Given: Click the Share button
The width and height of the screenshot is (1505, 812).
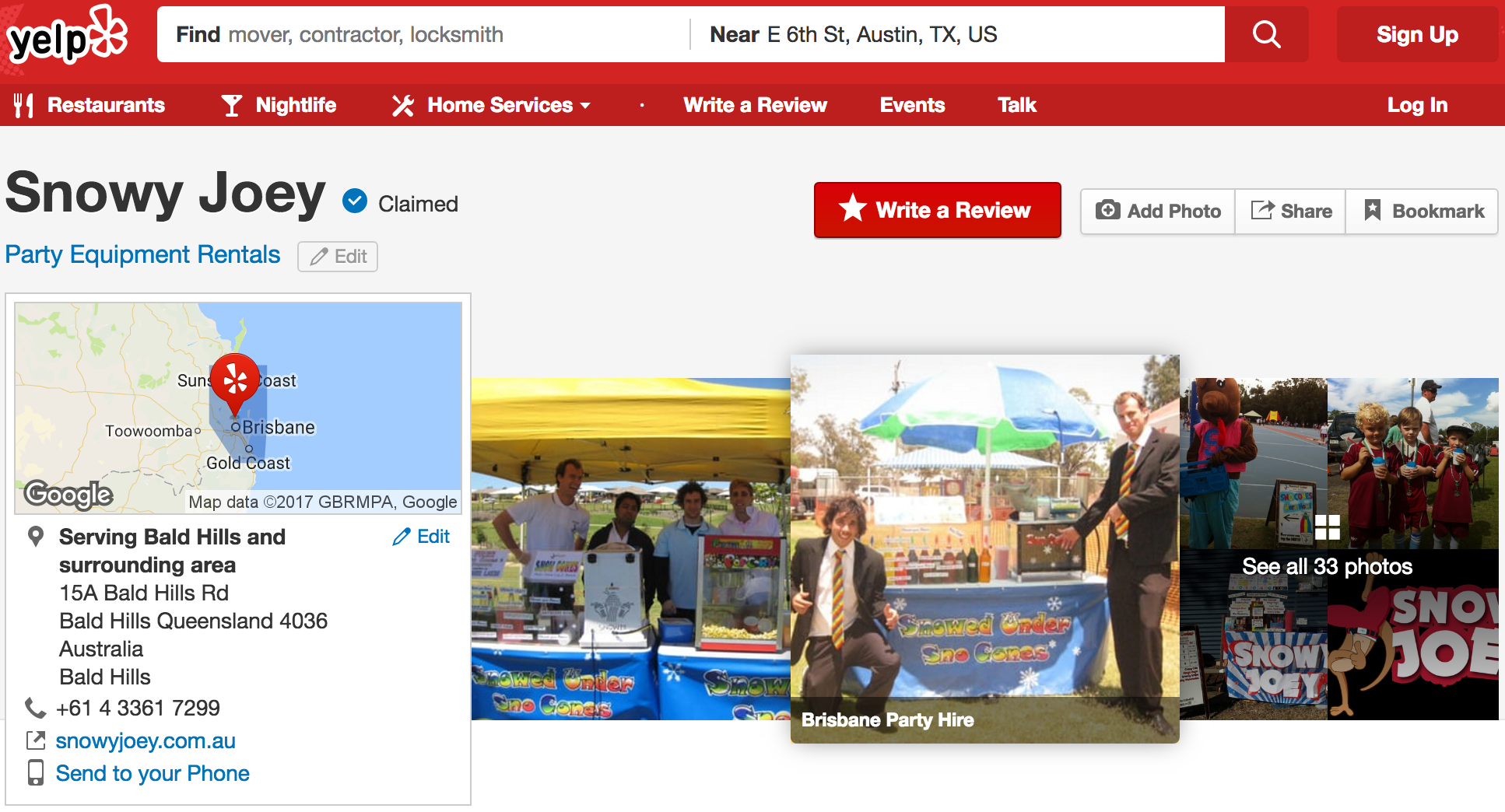Looking at the screenshot, I should coord(1291,211).
